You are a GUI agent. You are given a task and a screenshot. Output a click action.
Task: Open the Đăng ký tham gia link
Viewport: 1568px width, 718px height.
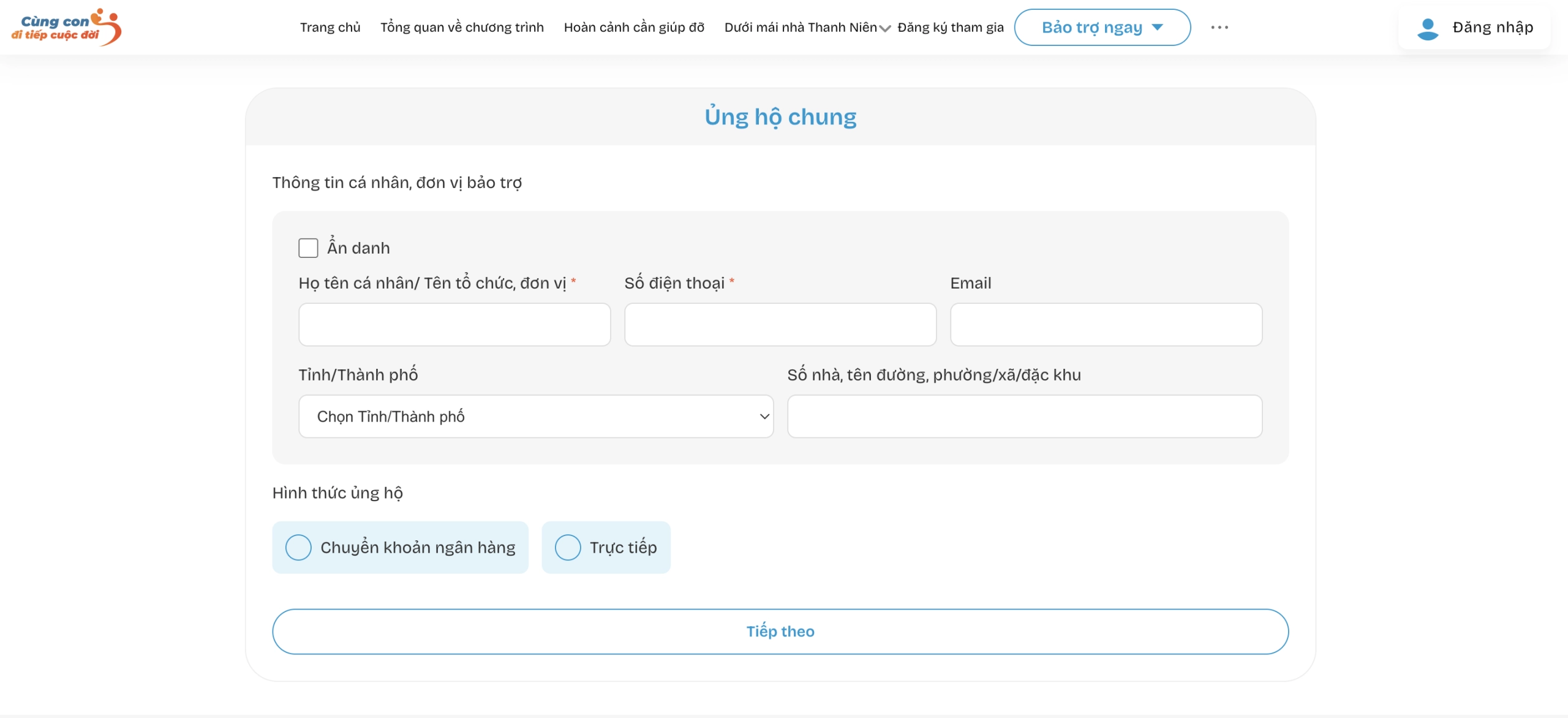[x=951, y=28]
